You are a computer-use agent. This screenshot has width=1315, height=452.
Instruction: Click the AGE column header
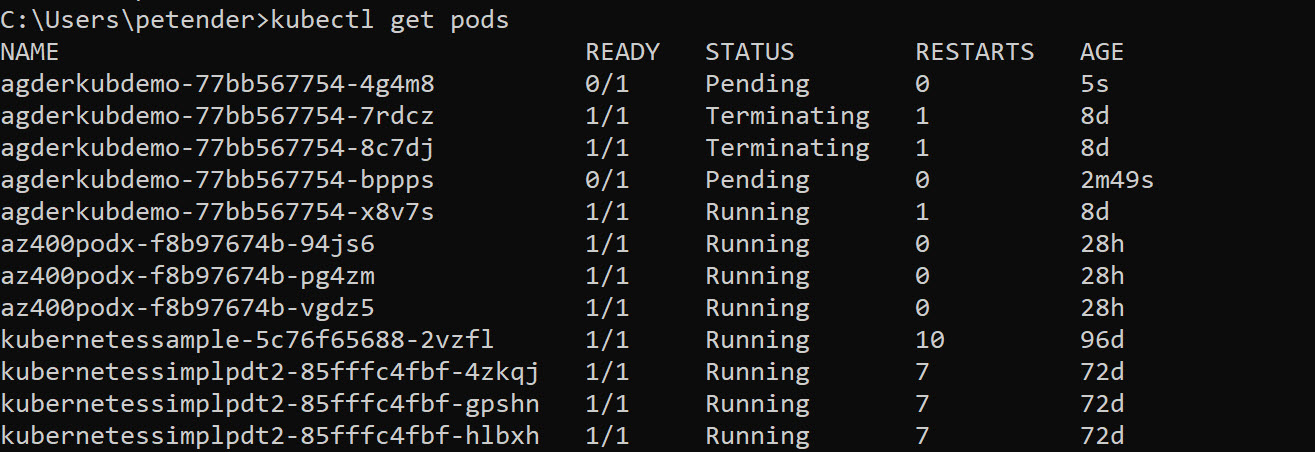pyautogui.click(x=1101, y=52)
